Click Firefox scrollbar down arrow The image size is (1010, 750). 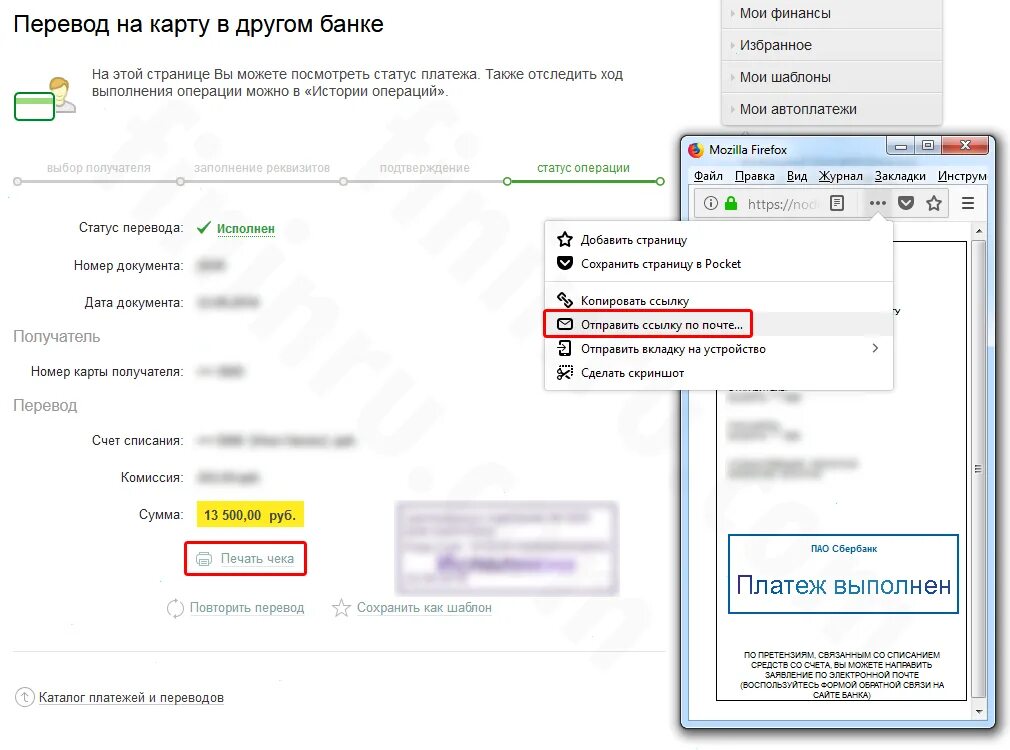click(978, 711)
